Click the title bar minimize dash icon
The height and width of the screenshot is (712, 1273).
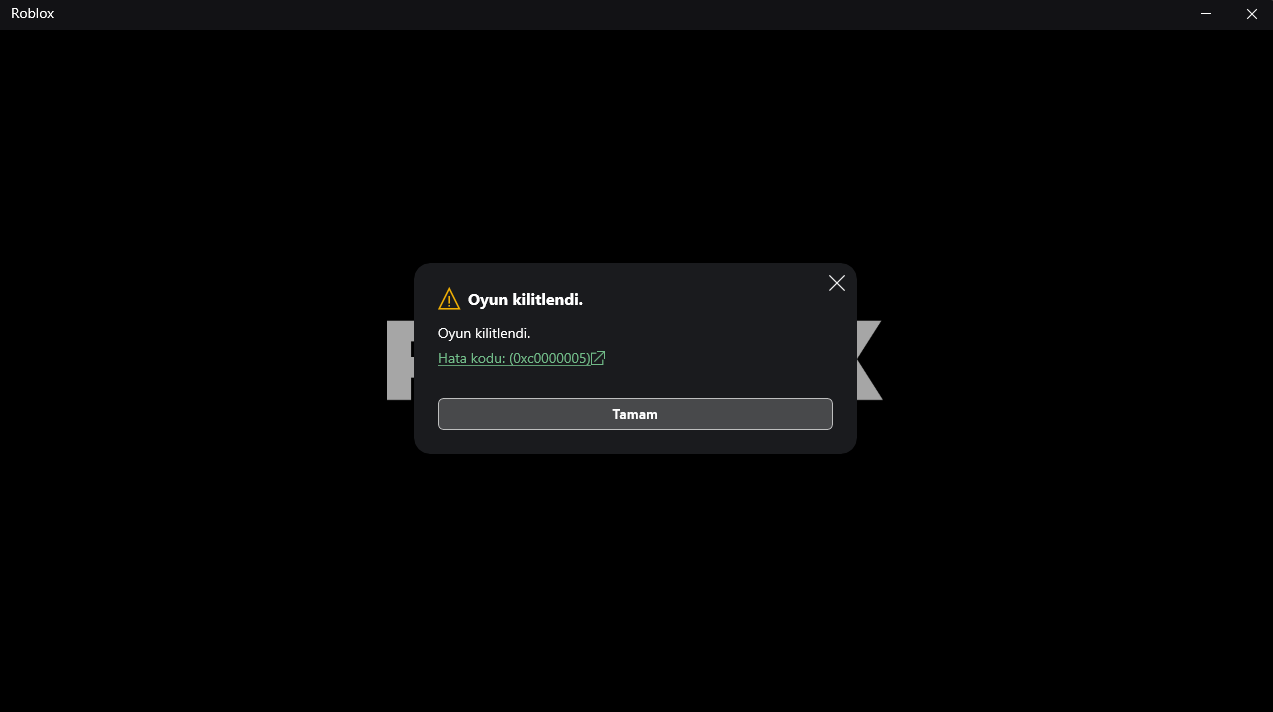1206,14
